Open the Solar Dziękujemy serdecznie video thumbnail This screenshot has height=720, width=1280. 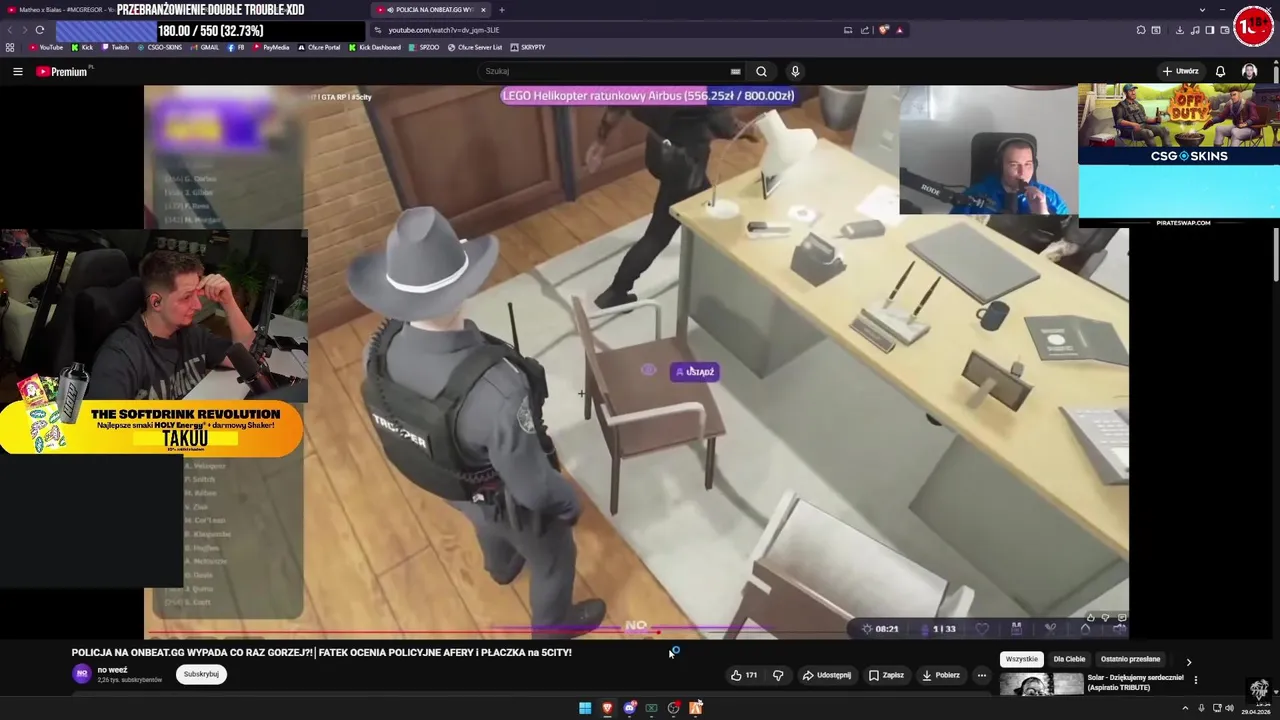[x=1041, y=684]
